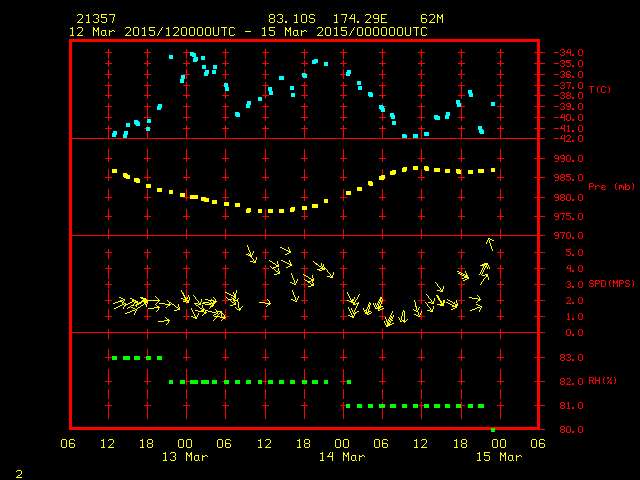The image size is (640, 480).
Task: Click the Pre (mb) pressure axis label
Action: click(x=606, y=187)
